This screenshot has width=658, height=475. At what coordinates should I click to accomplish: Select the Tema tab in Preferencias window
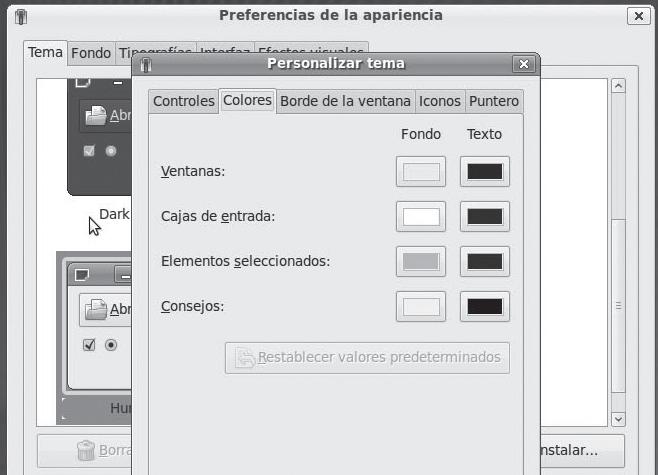(x=45, y=52)
